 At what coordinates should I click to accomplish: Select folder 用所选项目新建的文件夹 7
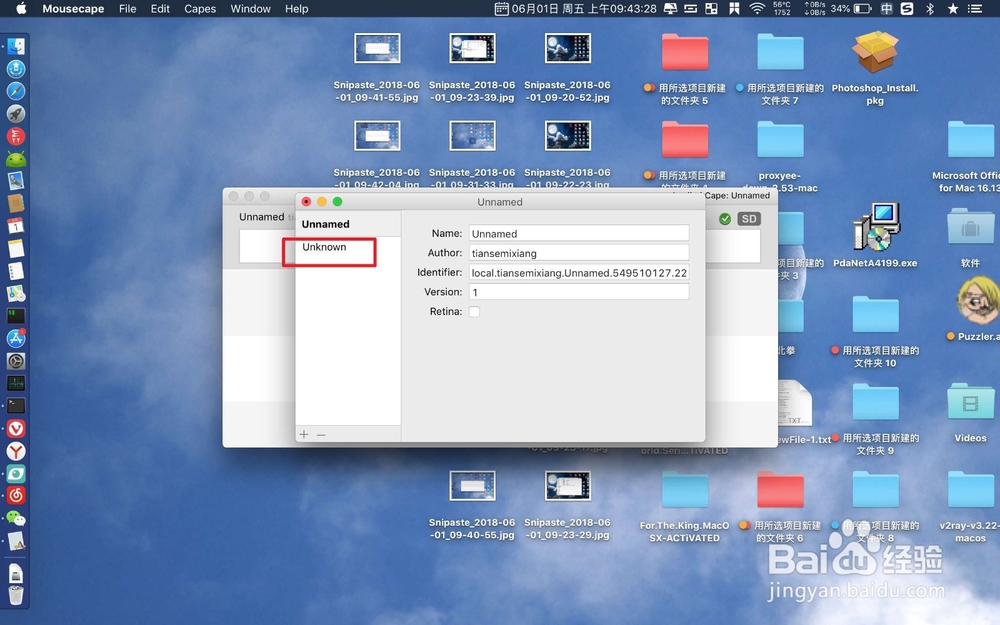pyautogui.click(x=780, y=52)
